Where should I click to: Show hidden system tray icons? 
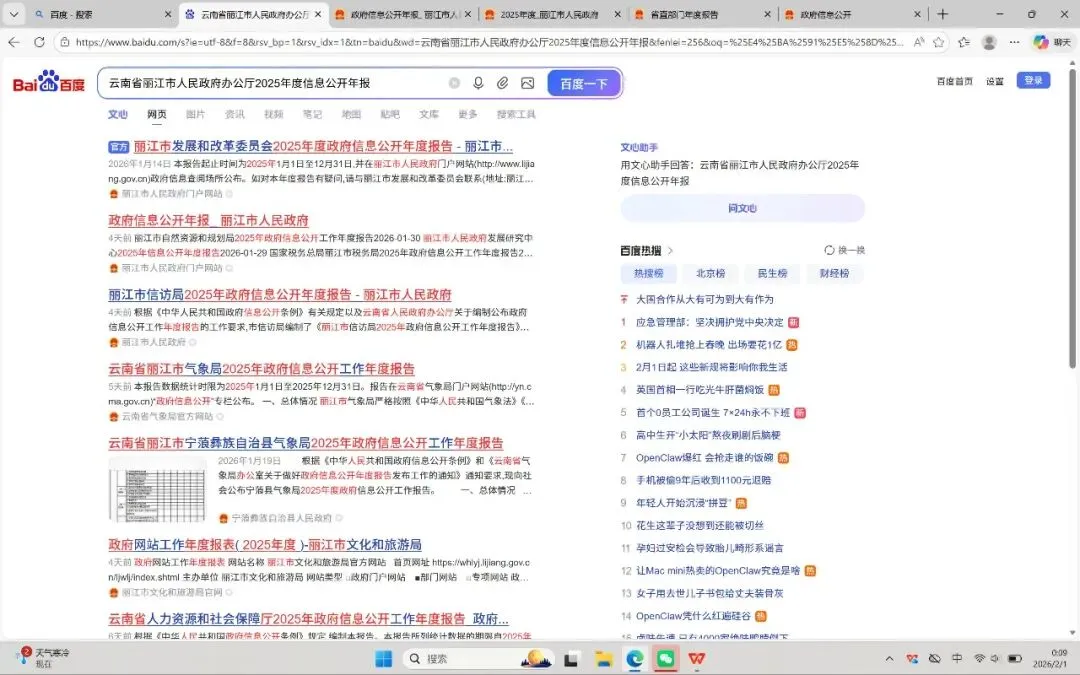[889, 658]
